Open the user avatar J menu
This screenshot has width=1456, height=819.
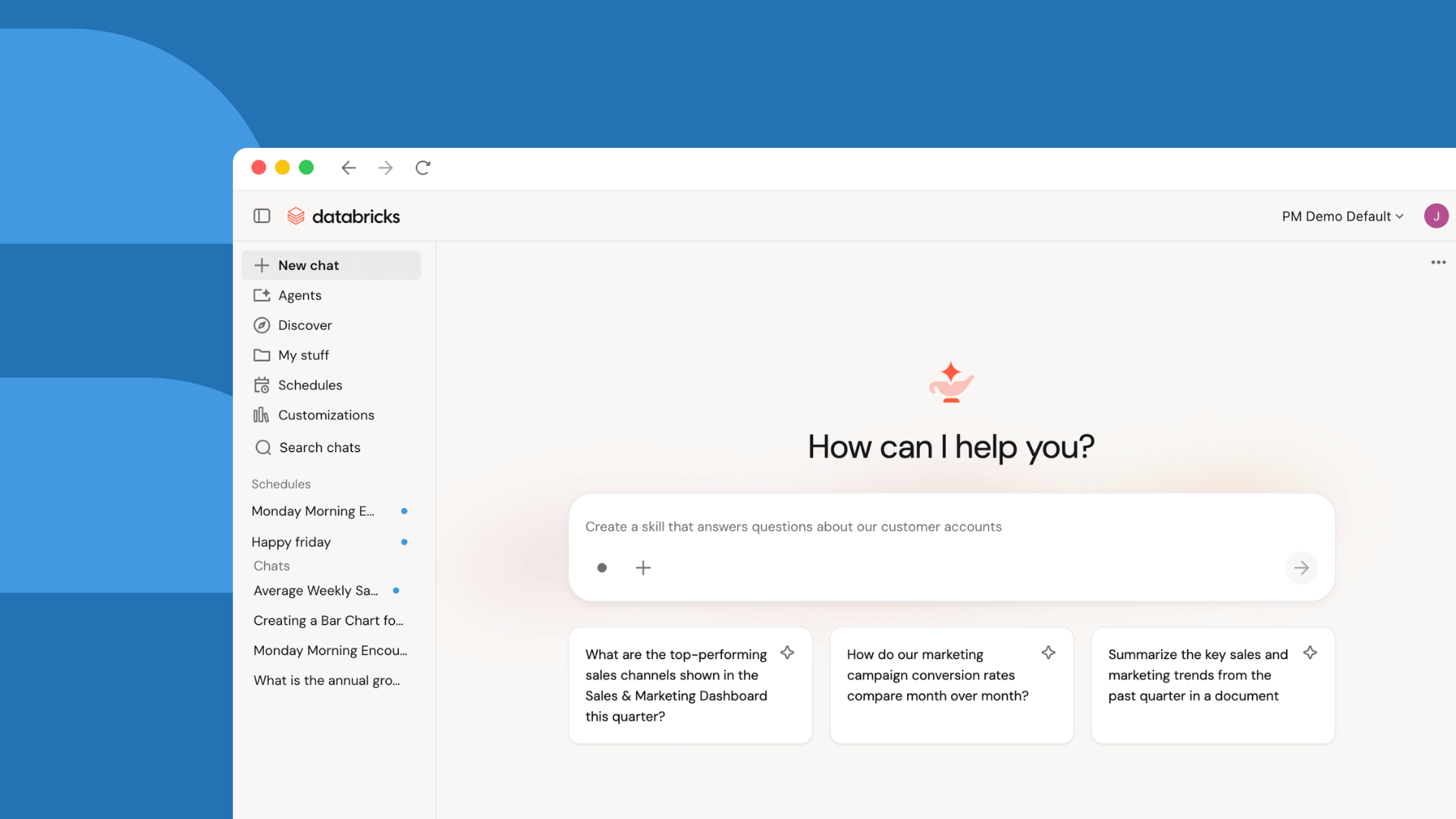pyautogui.click(x=1436, y=216)
